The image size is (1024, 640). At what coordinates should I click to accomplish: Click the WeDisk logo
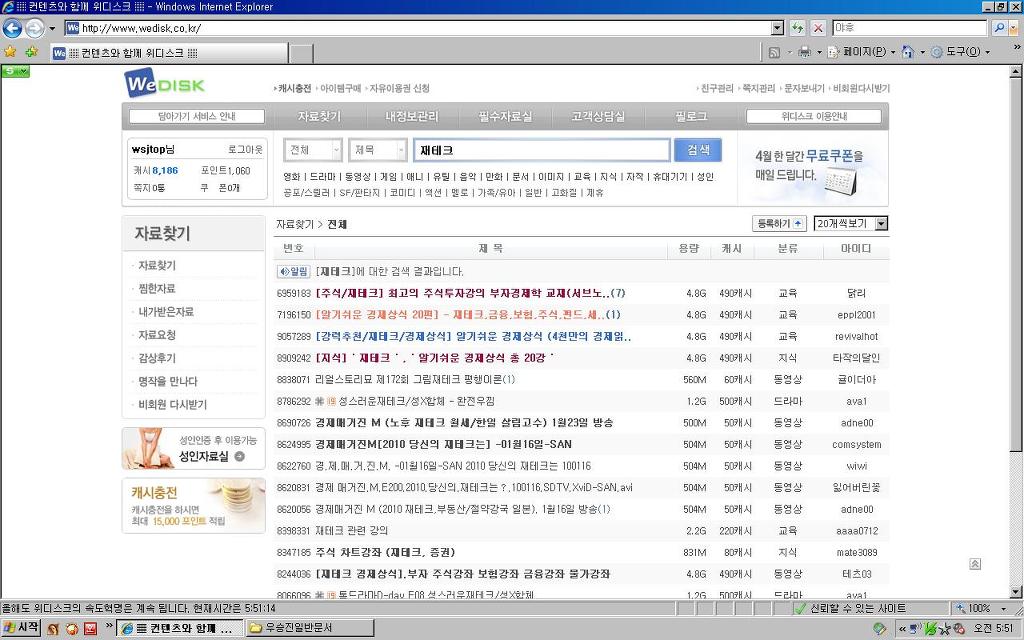pyautogui.click(x=164, y=84)
